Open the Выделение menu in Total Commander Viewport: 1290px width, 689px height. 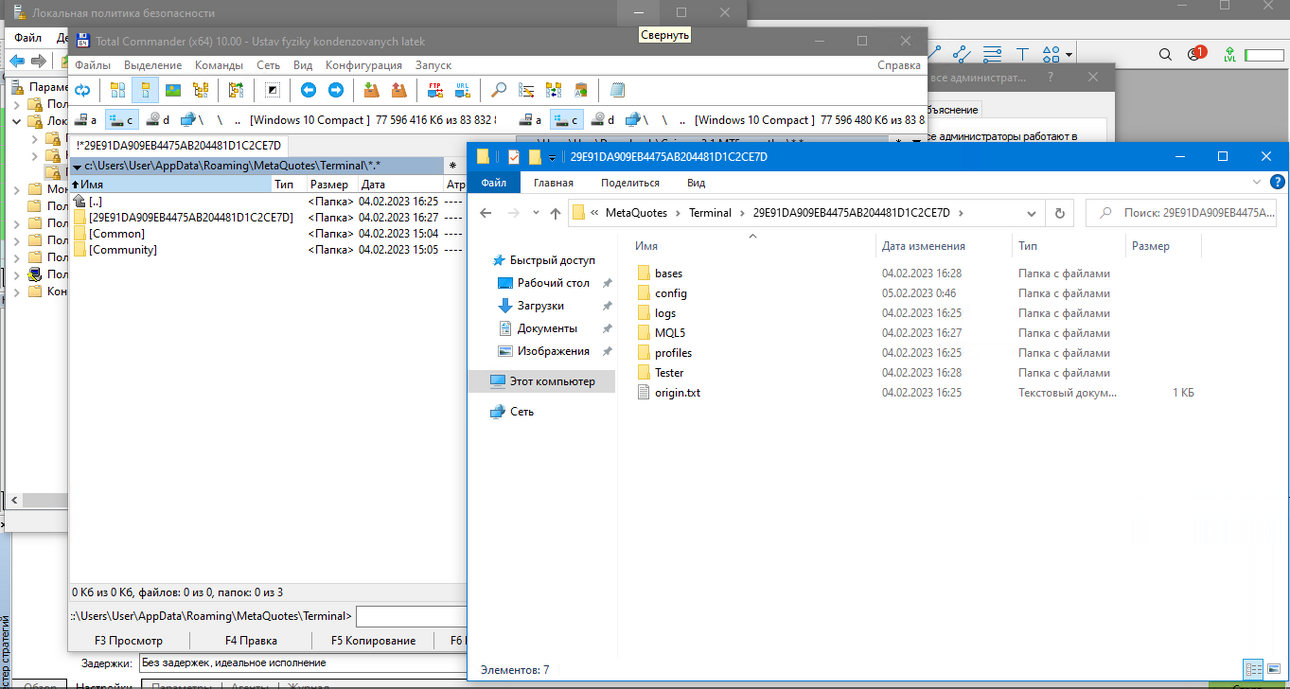[x=153, y=65]
